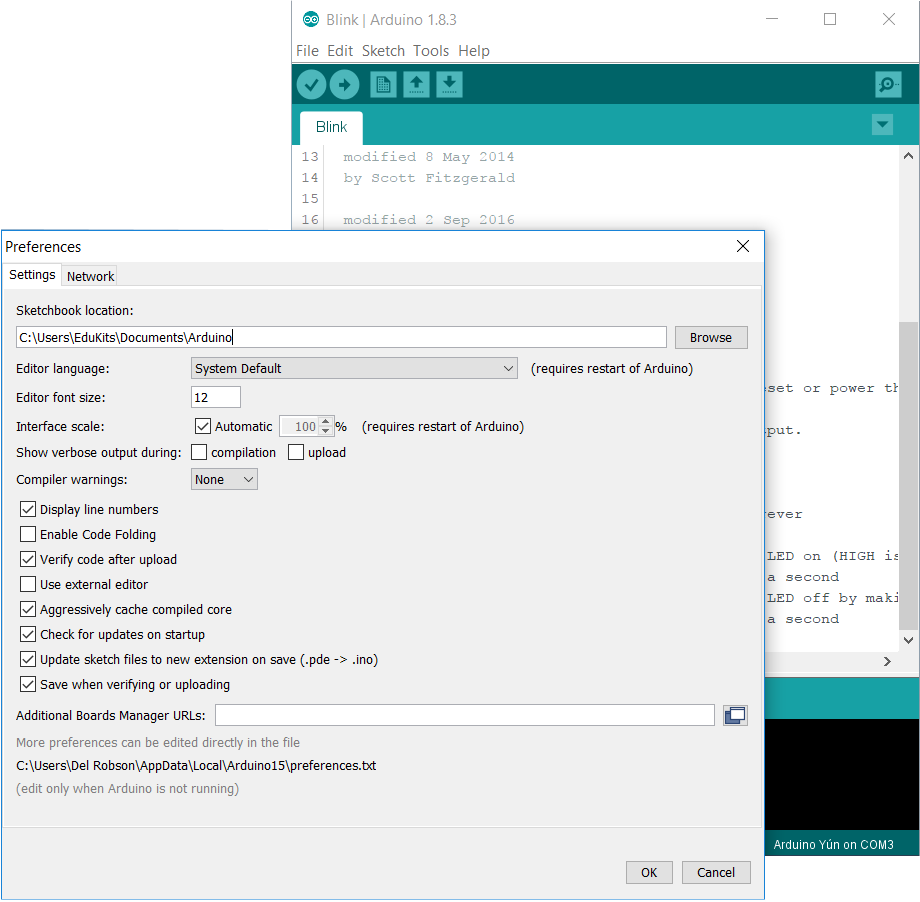Enable Code Folding checkbox
Screen dimensions: 920x902
tap(28, 534)
